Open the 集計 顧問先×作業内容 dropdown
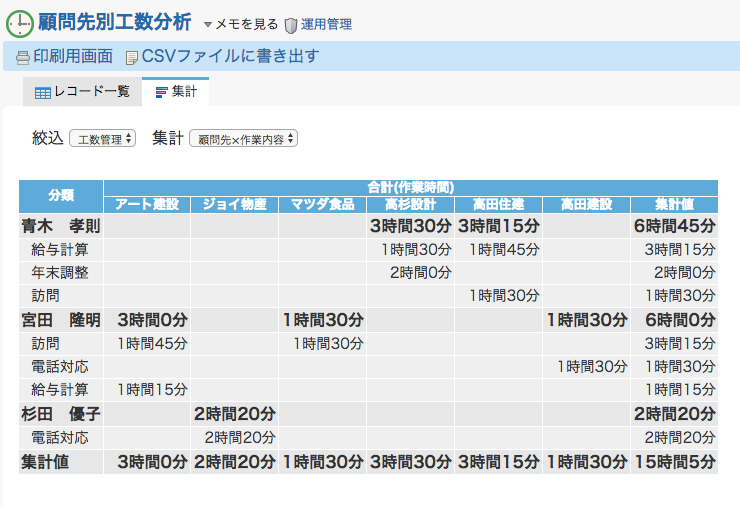Viewport: 740px width, 507px height. point(244,139)
